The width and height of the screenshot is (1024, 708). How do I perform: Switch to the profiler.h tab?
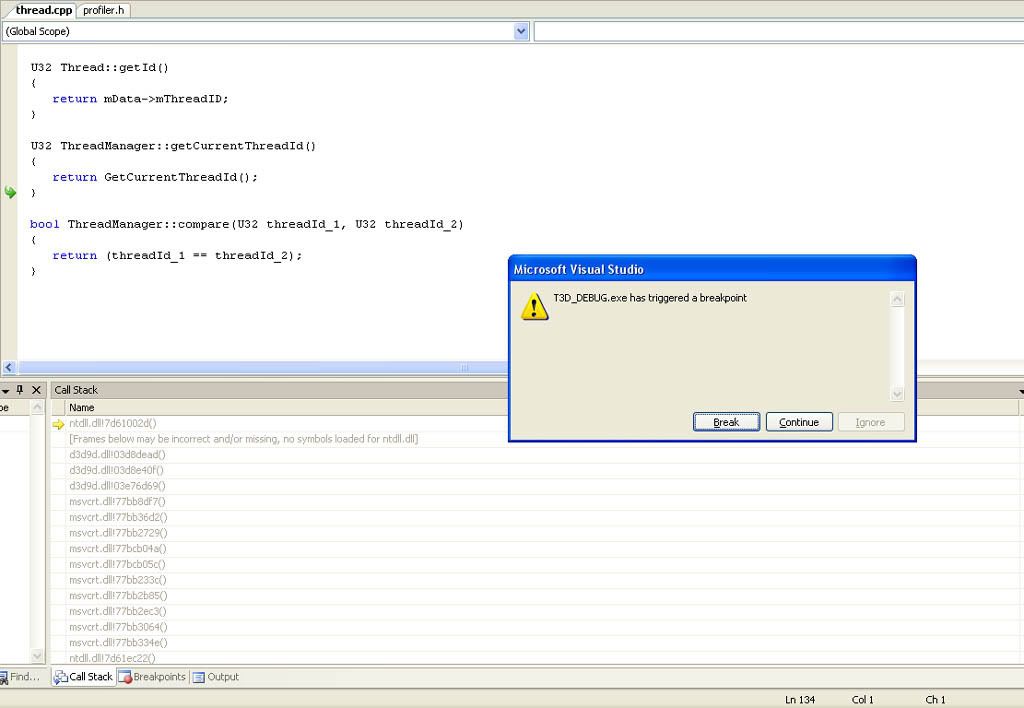105,10
